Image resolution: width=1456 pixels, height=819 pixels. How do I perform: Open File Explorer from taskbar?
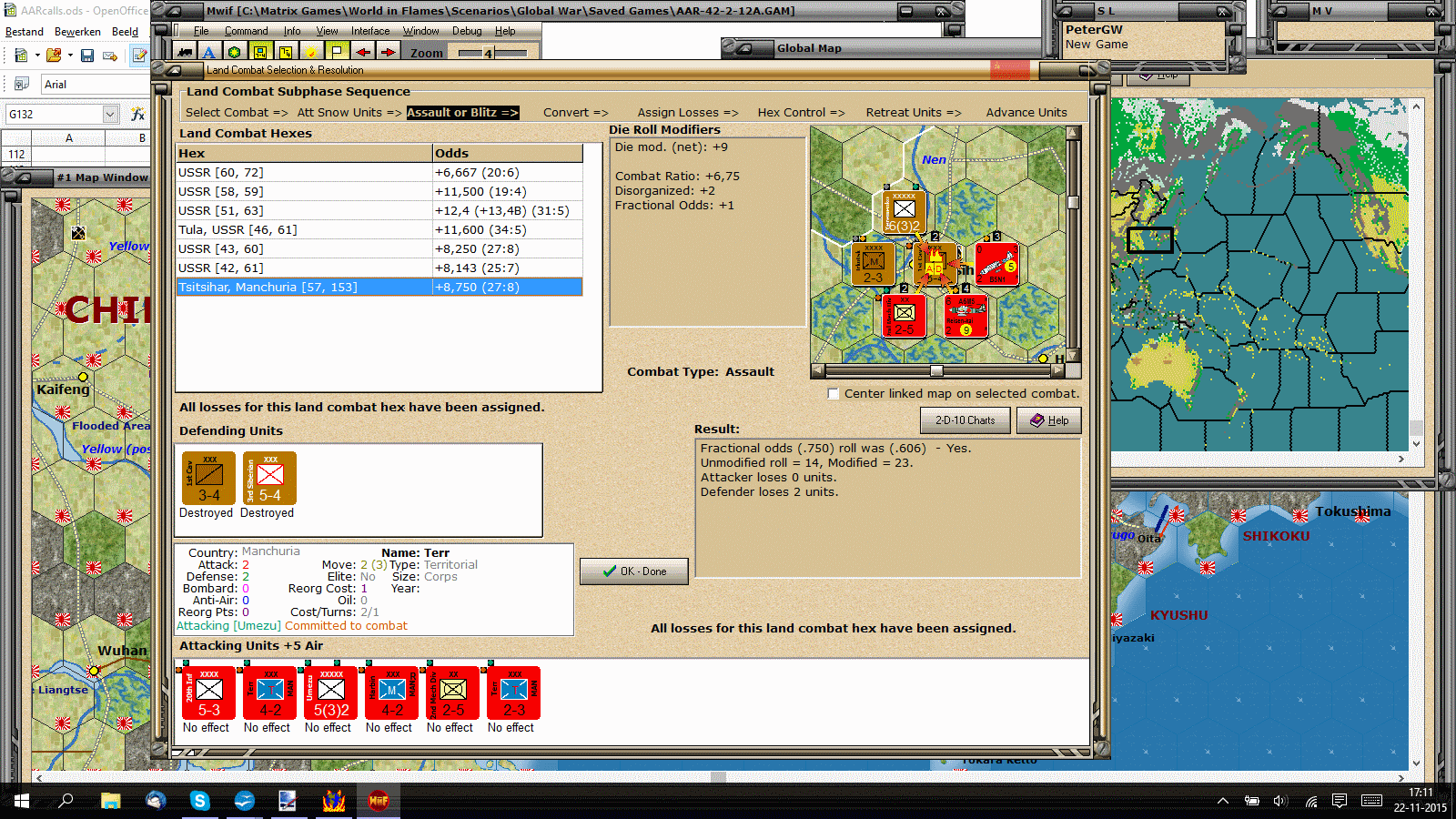(x=111, y=801)
